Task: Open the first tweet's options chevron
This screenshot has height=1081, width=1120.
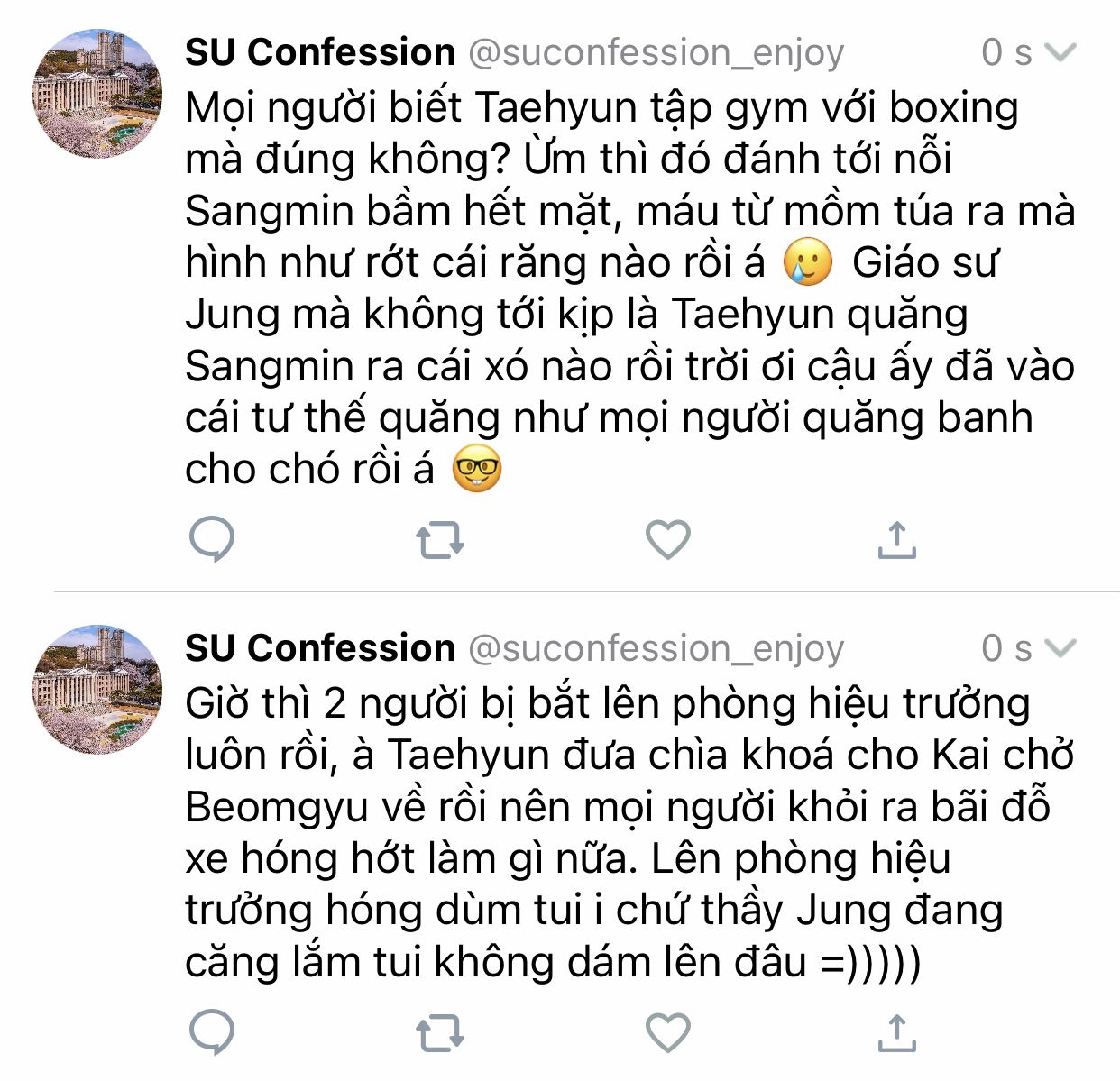Action: point(1060,52)
